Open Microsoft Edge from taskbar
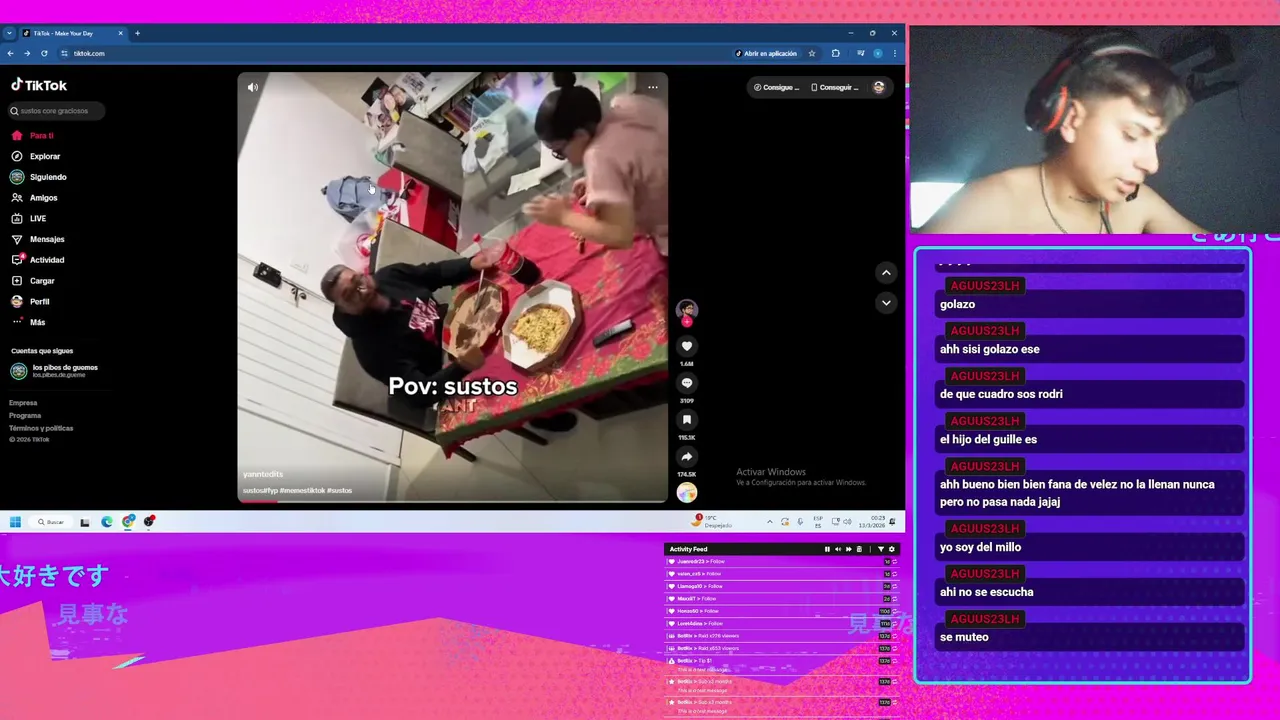 (x=107, y=522)
